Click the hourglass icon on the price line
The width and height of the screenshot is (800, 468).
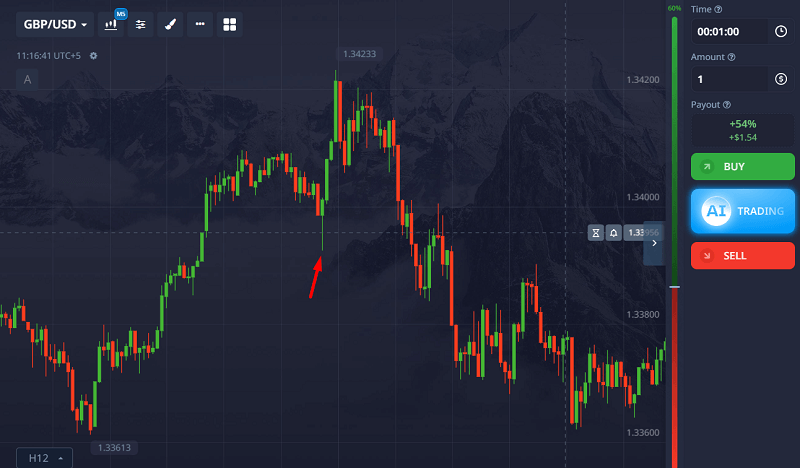(x=596, y=232)
